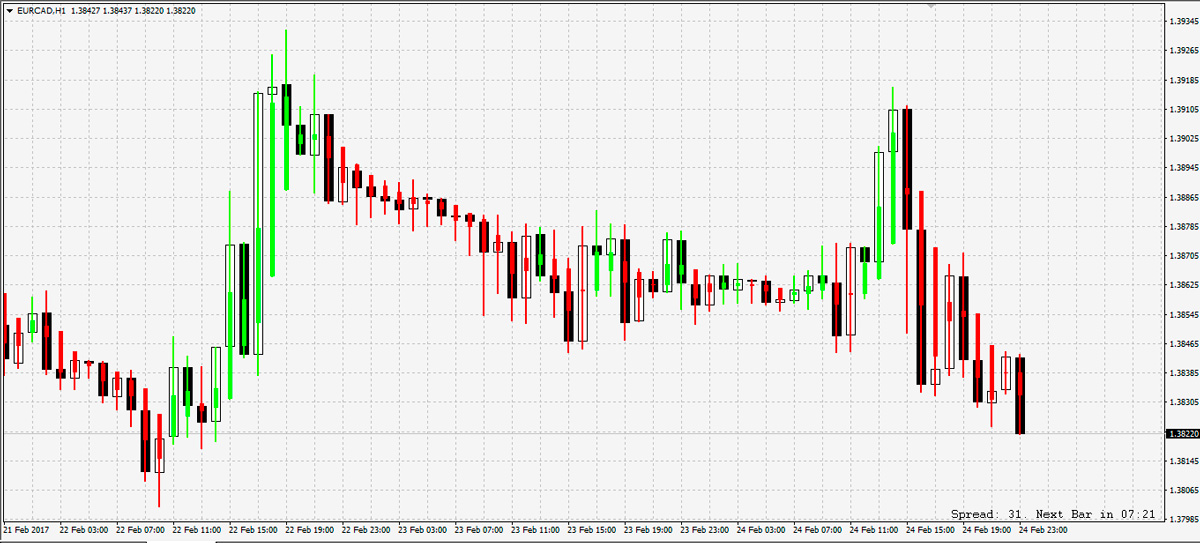Viewport: 1200px width, 543px height.
Task: Click the 1.39345 price scale label
Action: pos(1183,20)
